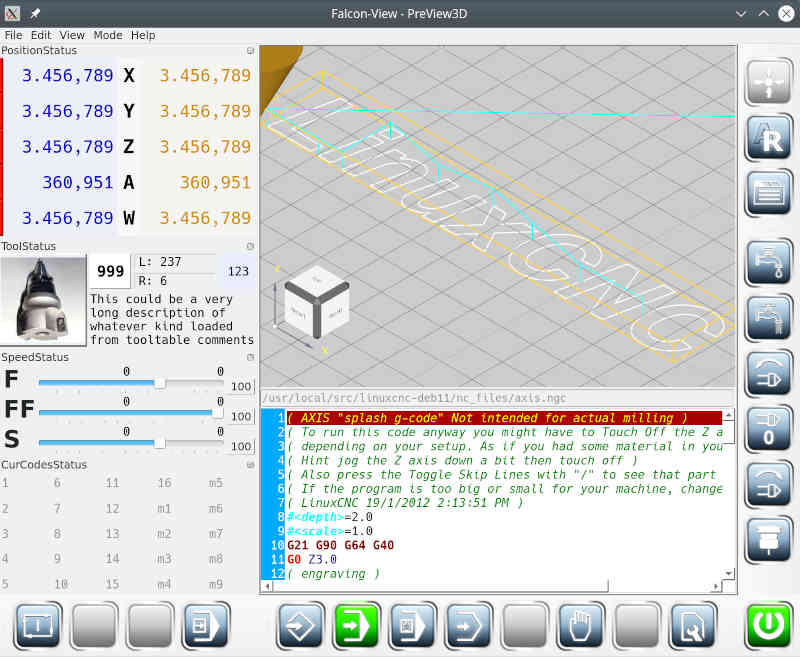The height and width of the screenshot is (657, 800).
Task: Click the tool slot value 123
Action: pyautogui.click(x=238, y=271)
